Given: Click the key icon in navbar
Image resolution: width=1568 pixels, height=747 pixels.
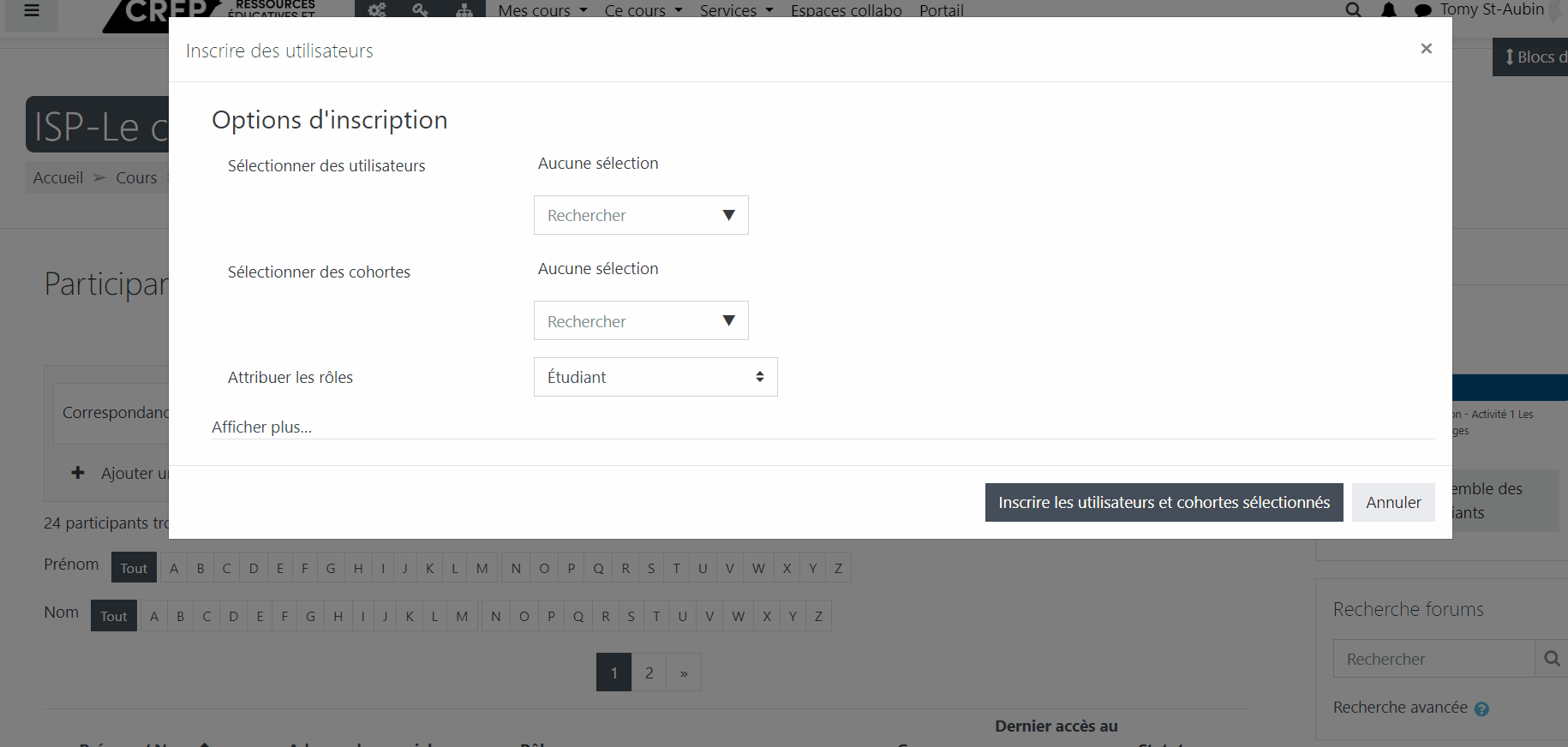Looking at the screenshot, I should [420, 10].
